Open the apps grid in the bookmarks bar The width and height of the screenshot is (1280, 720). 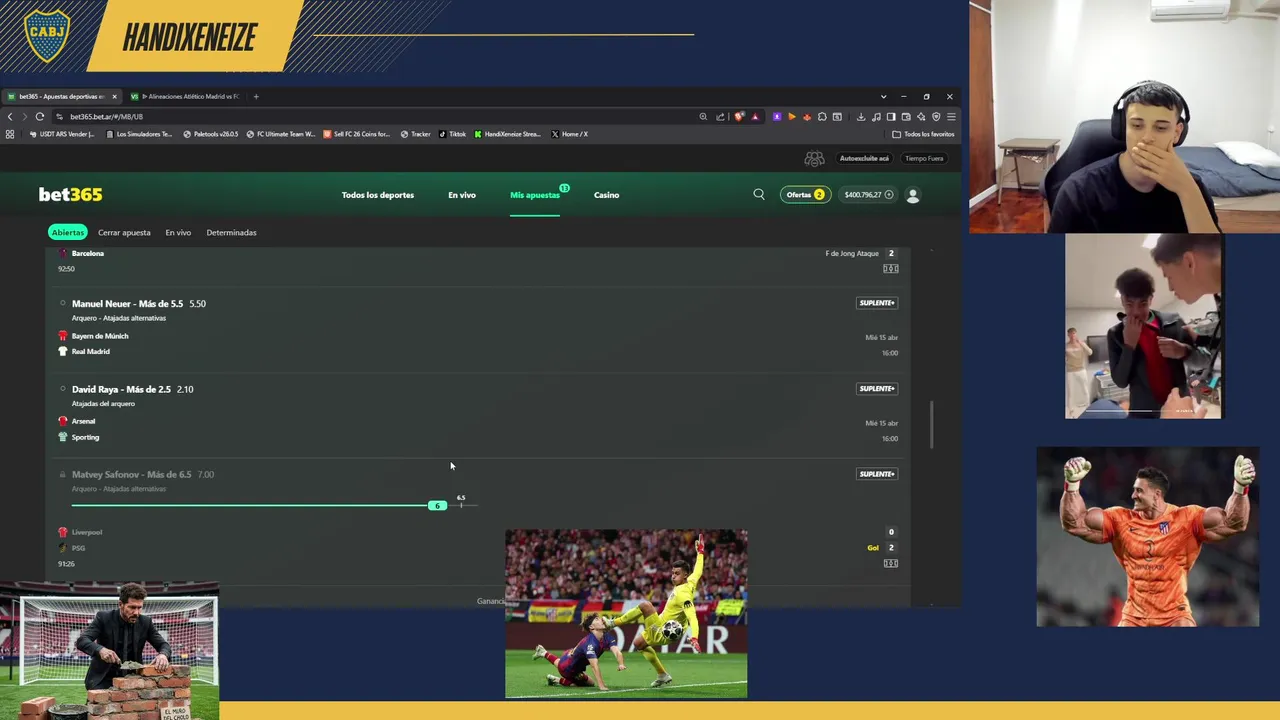10,134
